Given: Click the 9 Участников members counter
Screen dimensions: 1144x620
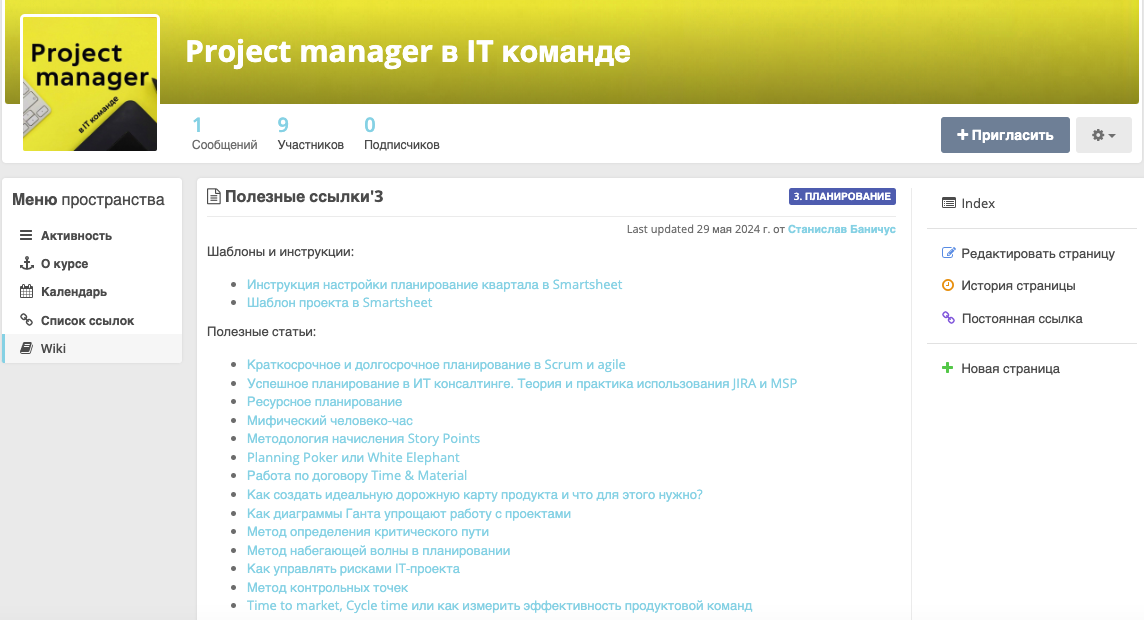Looking at the screenshot, I should point(310,134).
